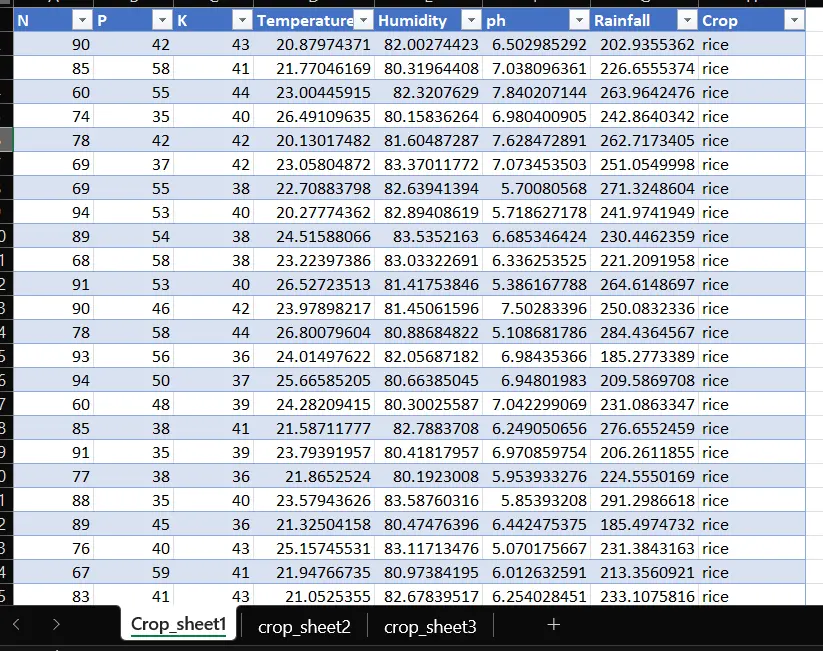Click the K column filter icon
The width and height of the screenshot is (823, 651).
coord(240,20)
